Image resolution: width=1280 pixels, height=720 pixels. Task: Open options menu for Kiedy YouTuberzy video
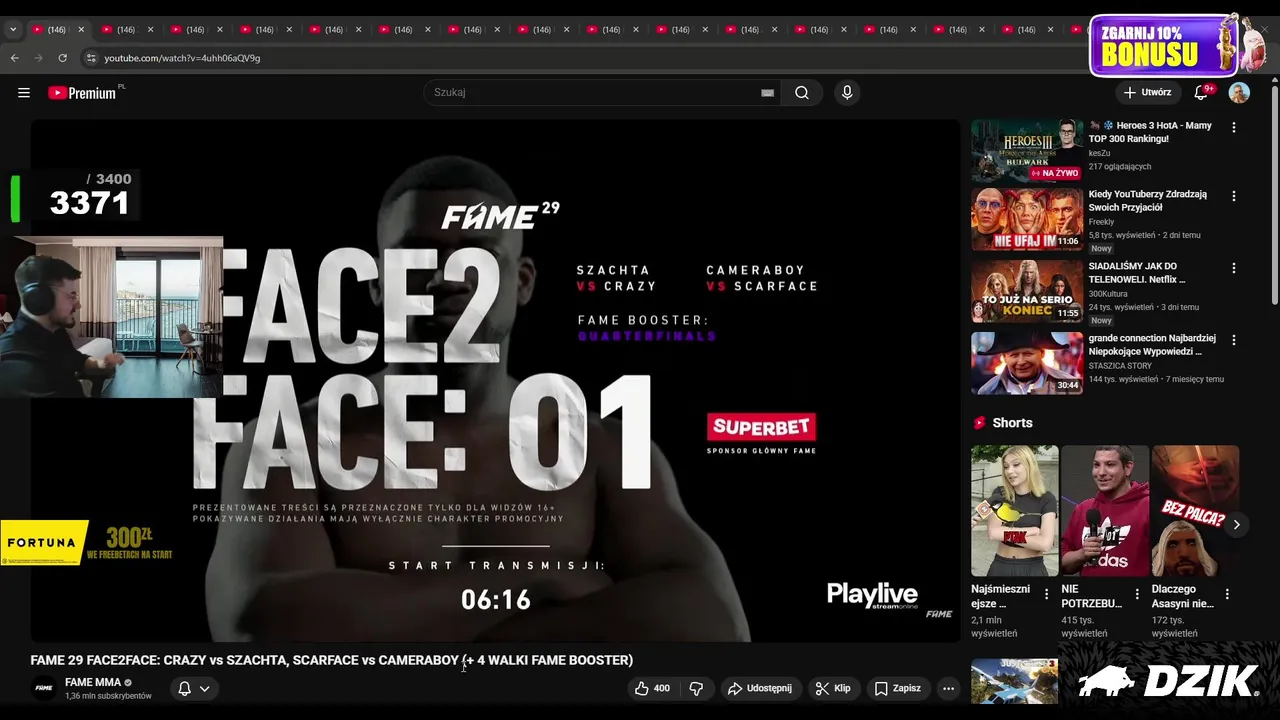point(1233,196)
